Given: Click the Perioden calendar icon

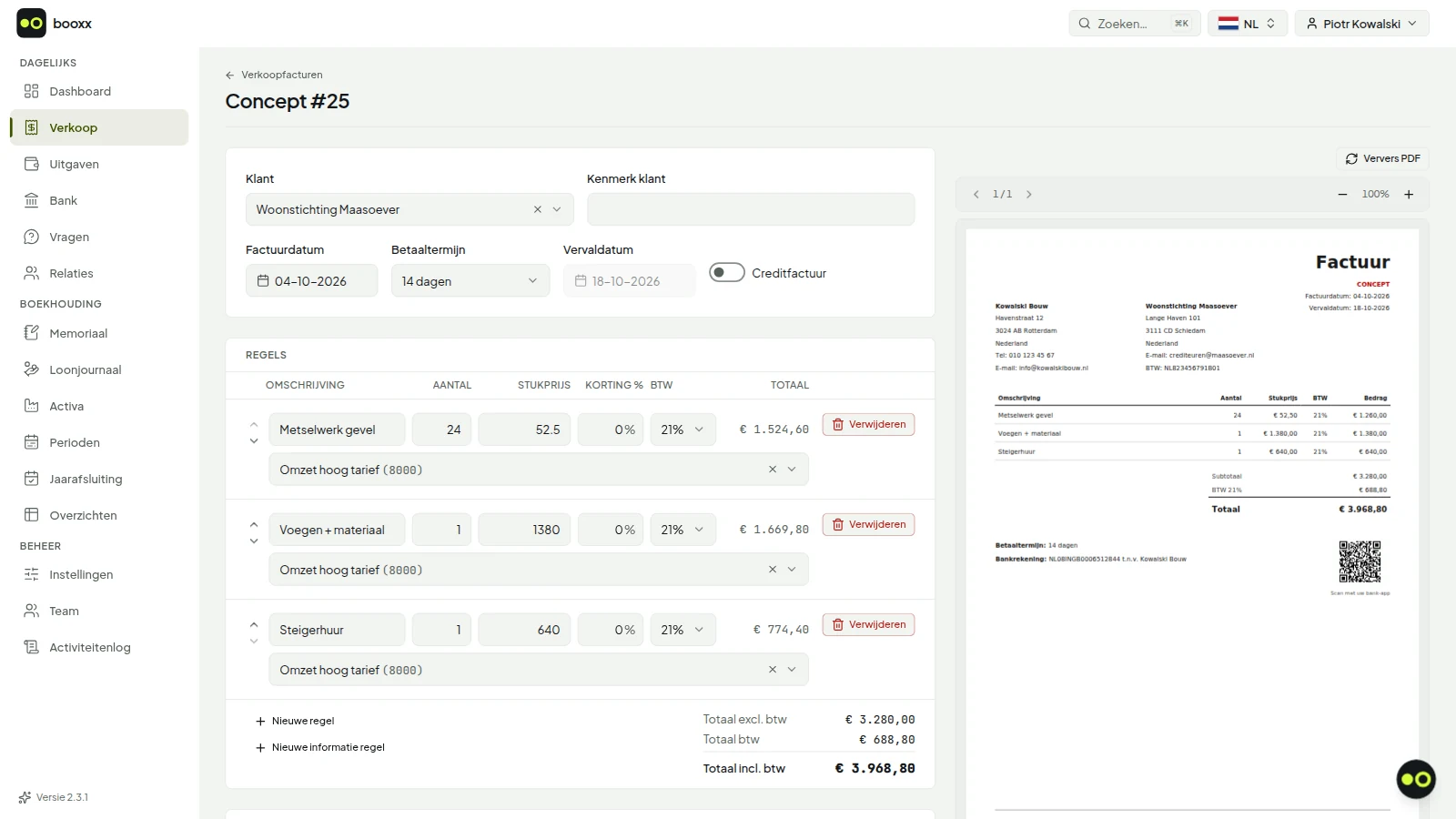Looking at the screenshot, I should 32,442.
